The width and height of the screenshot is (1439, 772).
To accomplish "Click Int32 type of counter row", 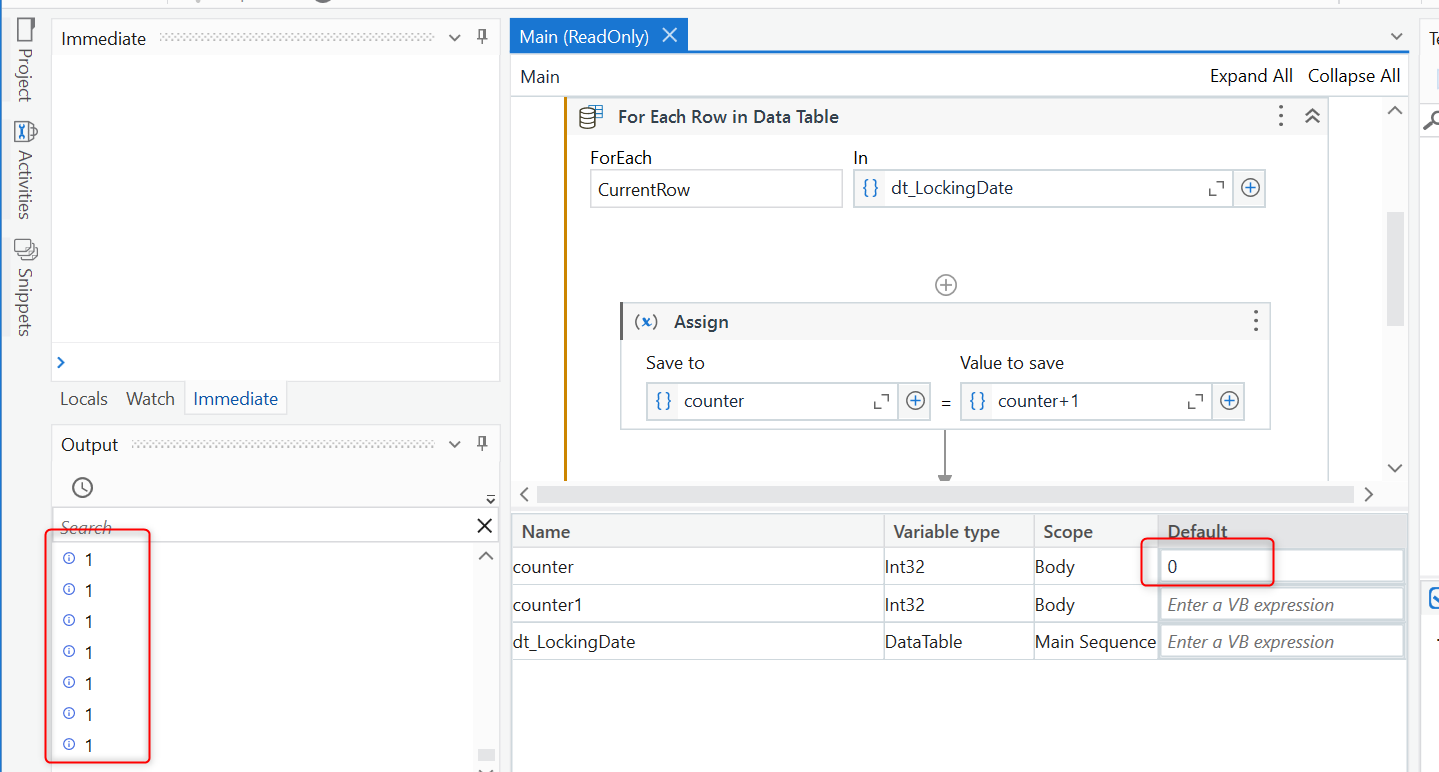I will pyautogui.click(x=959, y=567).
